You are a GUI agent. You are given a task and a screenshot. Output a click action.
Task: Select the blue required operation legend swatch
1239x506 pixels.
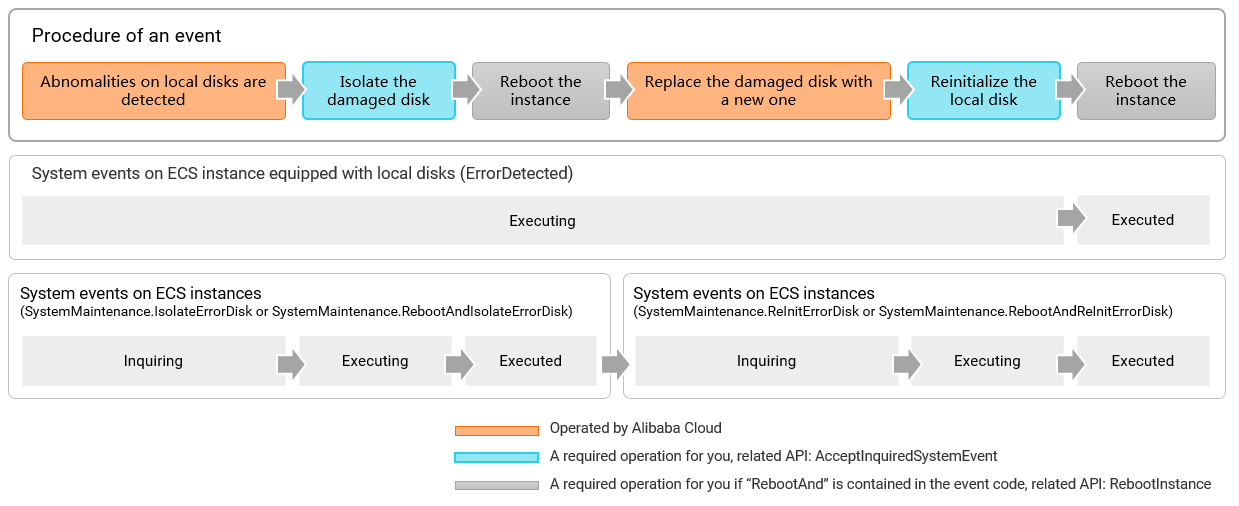pyautogui.click(x=497, y=458)
